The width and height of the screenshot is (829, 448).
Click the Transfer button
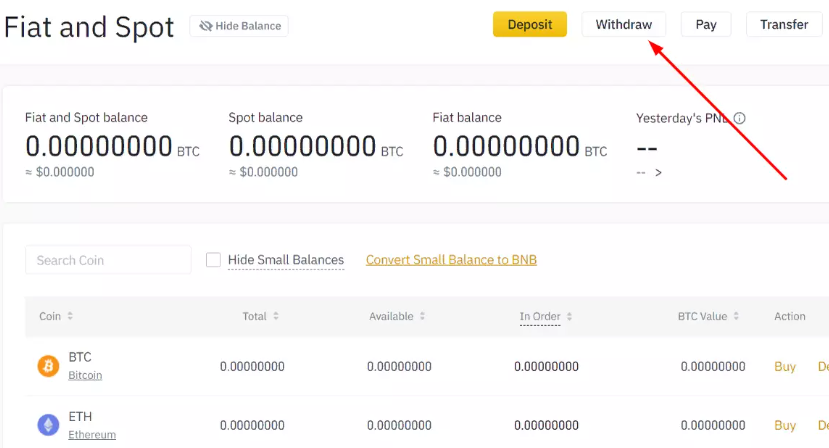coord(784,24)
